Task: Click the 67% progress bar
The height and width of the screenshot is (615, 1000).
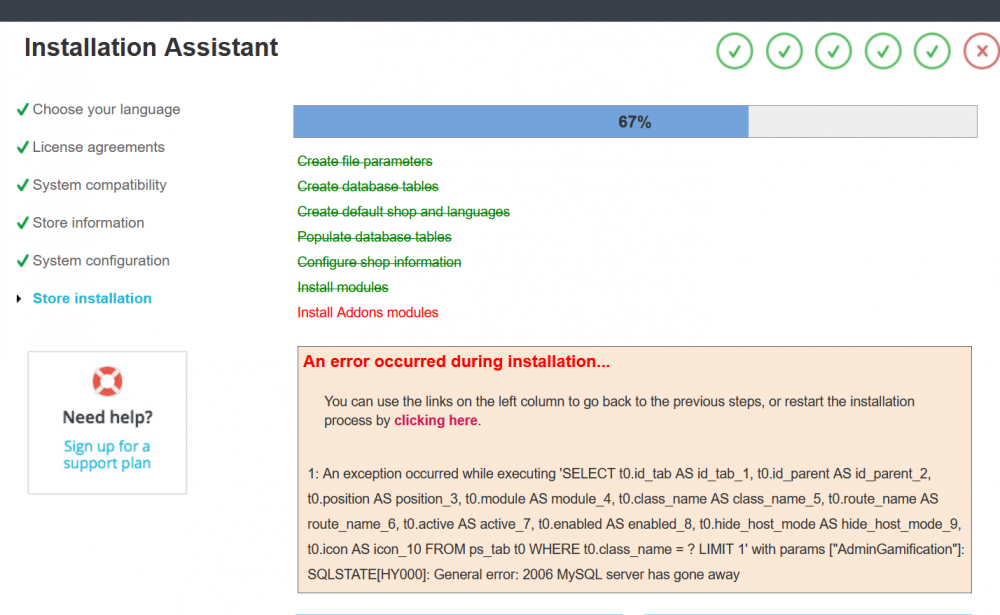Action: (x=634, y=121)
